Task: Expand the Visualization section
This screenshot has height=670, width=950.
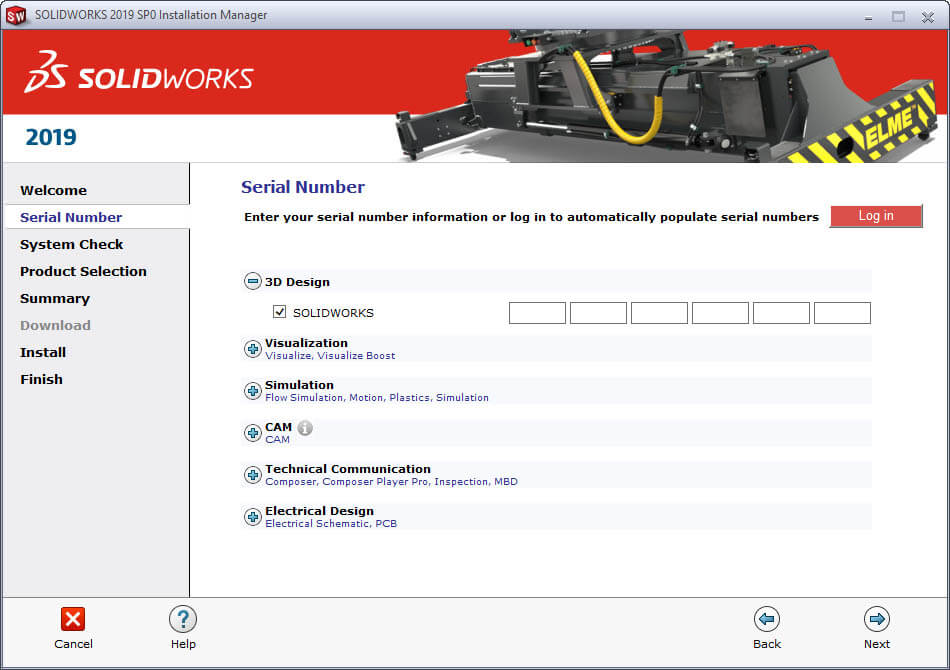Action: tap(252, 349)
